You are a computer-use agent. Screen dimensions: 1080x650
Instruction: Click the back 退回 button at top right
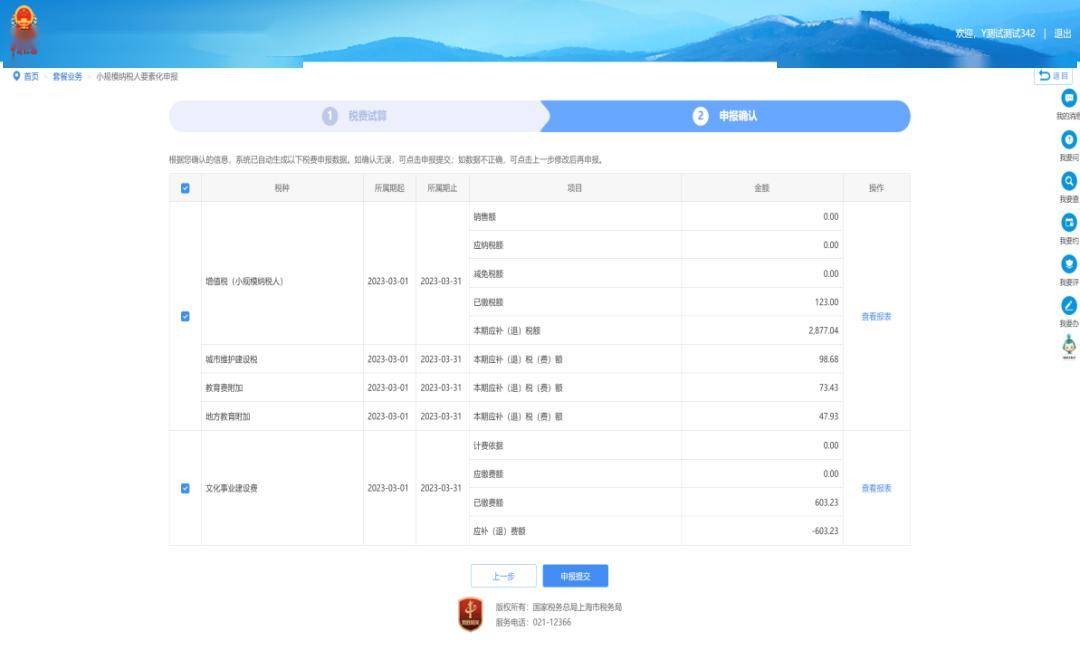click(1053, 76)
